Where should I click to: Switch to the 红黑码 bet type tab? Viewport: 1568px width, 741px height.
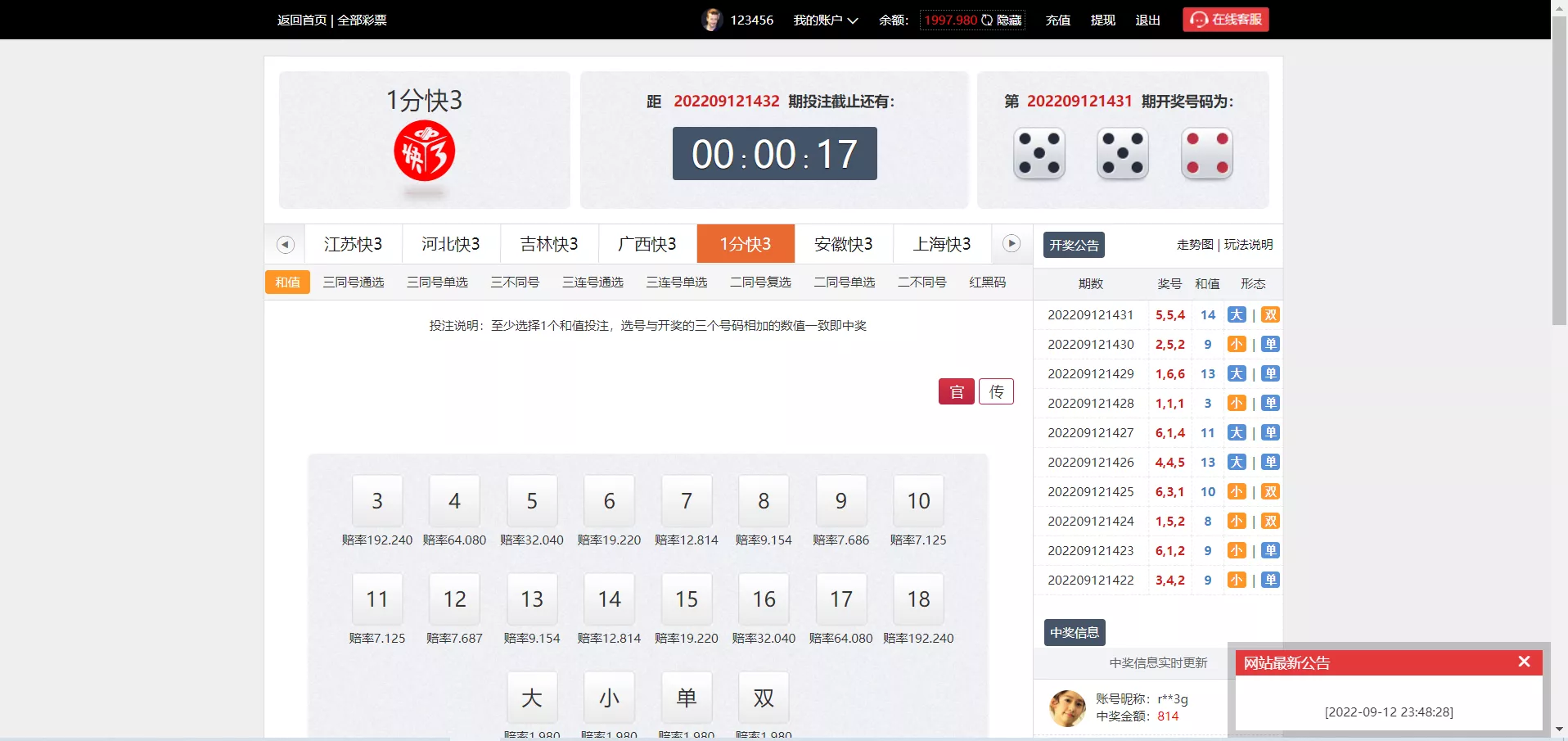point(986,282)
